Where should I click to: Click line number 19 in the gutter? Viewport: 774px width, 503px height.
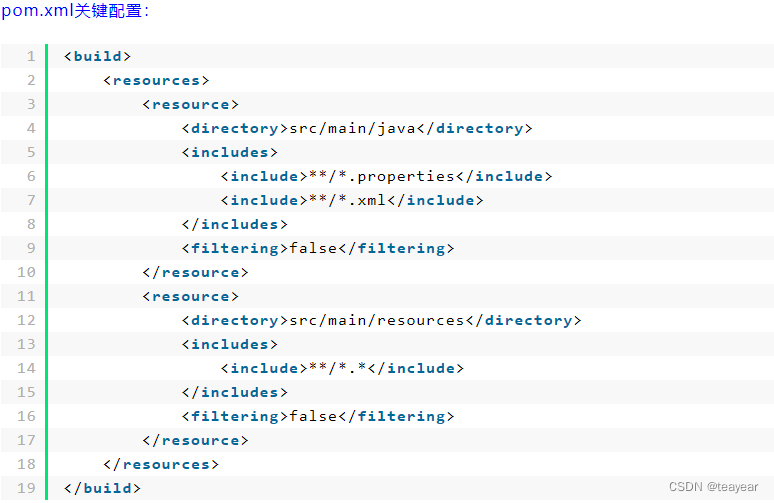tap(27, 488)
